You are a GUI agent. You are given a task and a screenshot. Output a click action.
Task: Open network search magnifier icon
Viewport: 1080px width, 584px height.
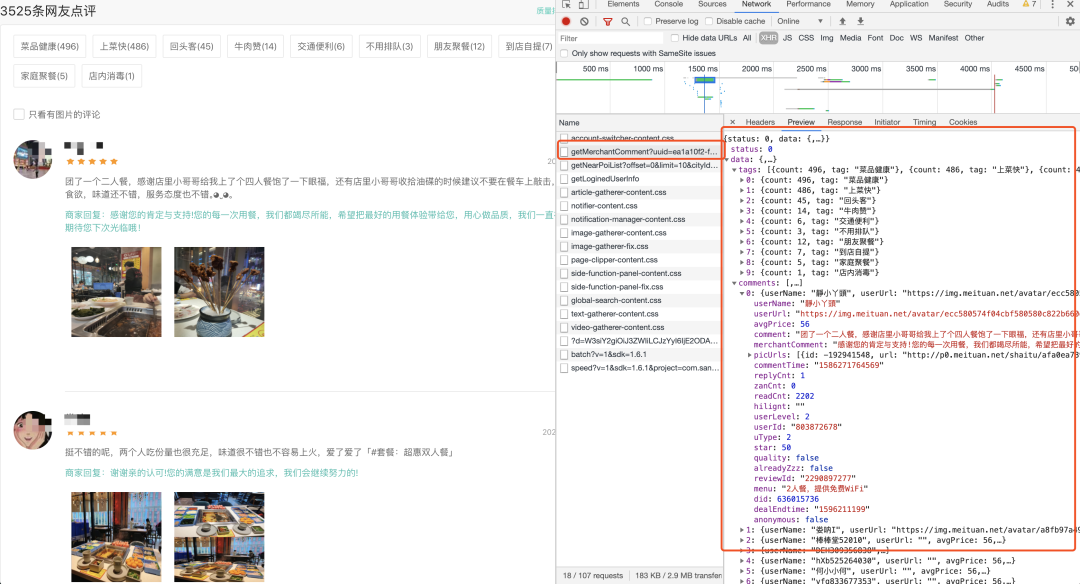pyautogui.click(x=625, y=21)
